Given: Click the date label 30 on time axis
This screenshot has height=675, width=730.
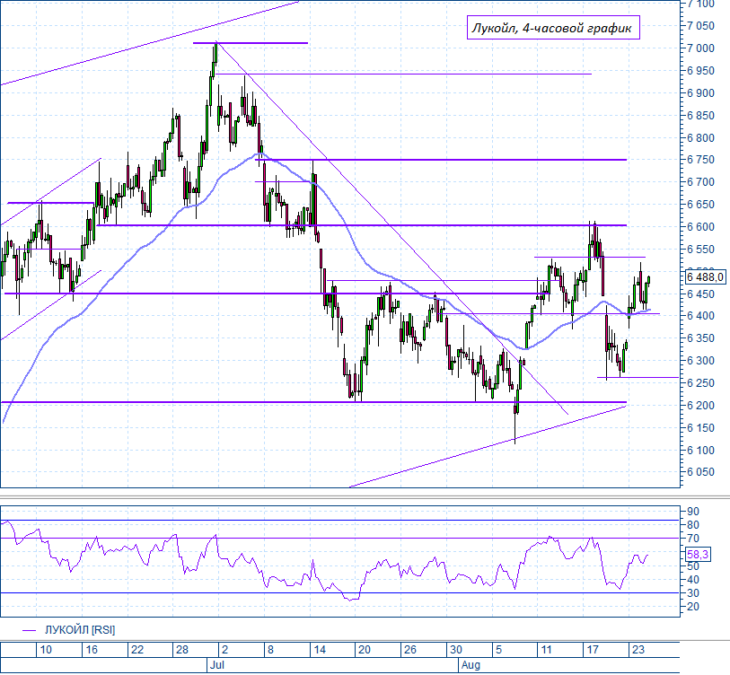Looking at the screenshot, I should click(456, 650).
